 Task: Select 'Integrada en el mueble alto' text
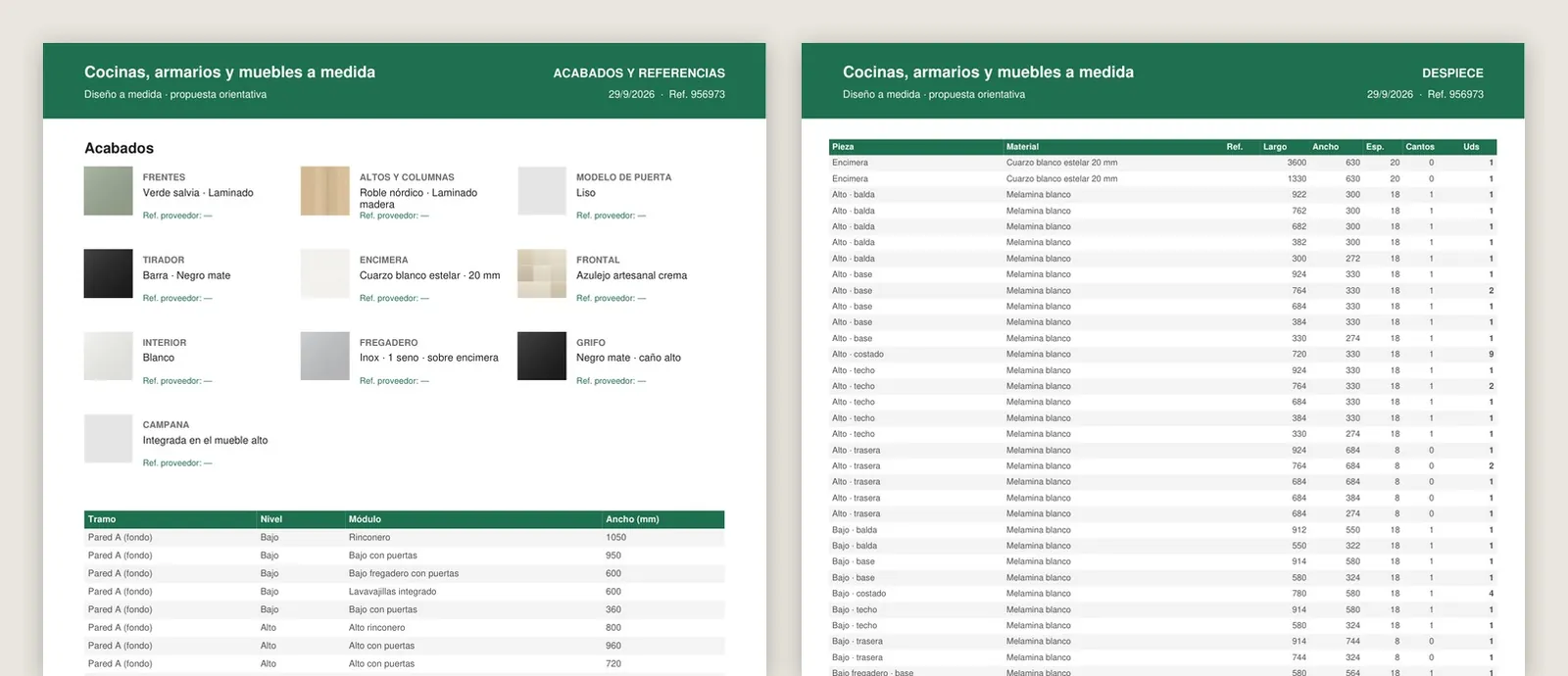205,440
